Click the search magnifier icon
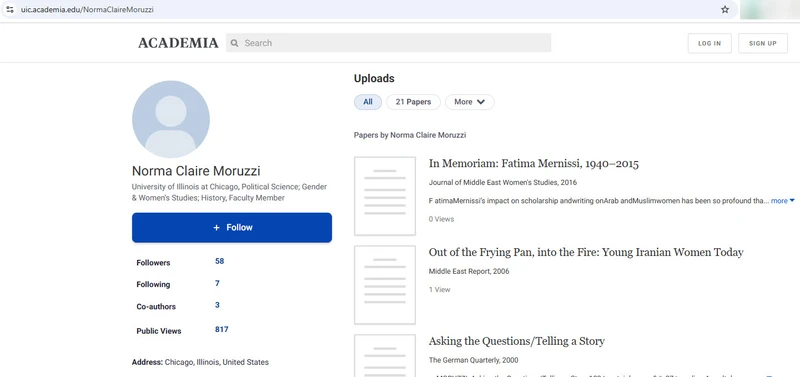This screenshot has width=800, height=377. (234, 43)
